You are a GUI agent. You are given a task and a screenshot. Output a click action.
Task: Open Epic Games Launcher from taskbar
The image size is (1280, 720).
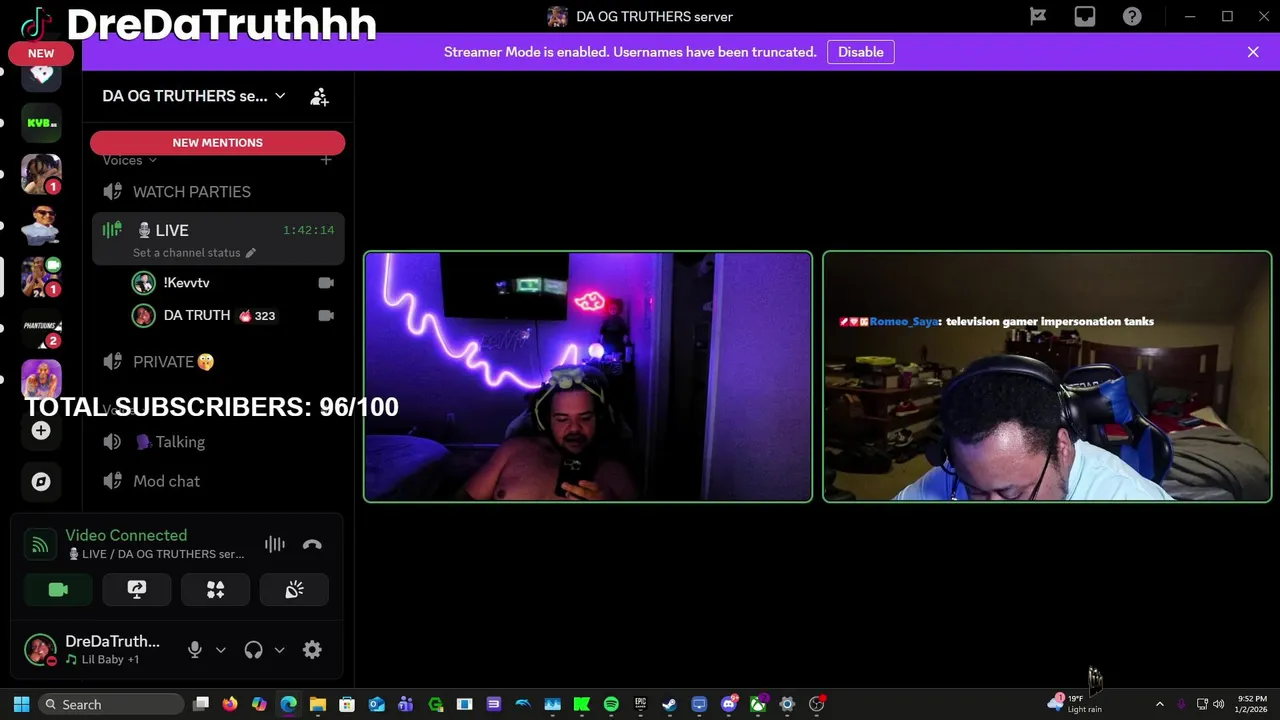click(640, 704)
